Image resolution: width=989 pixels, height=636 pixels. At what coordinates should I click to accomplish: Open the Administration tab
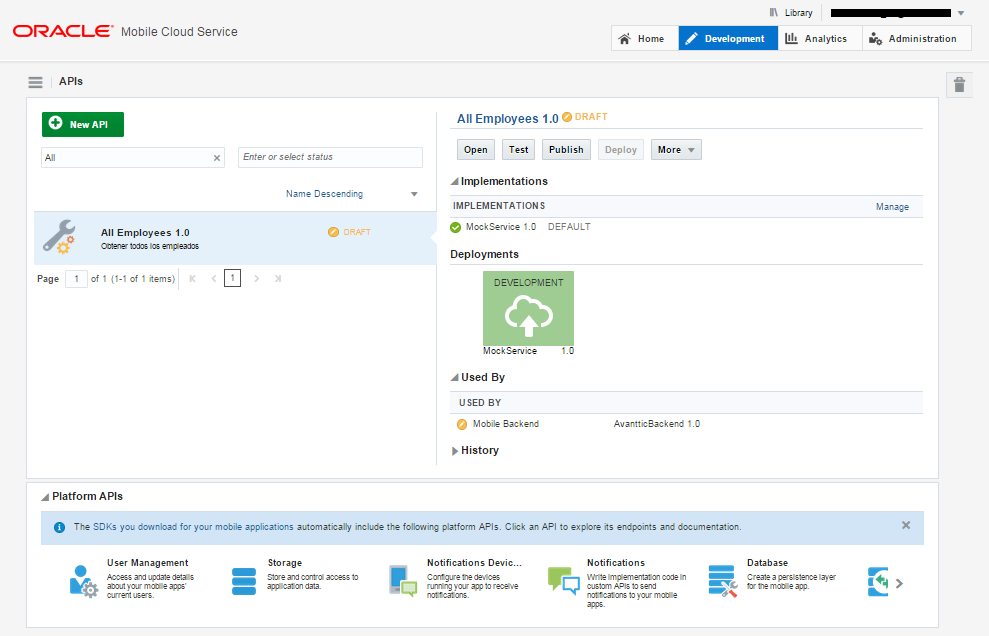click(916, 38)
